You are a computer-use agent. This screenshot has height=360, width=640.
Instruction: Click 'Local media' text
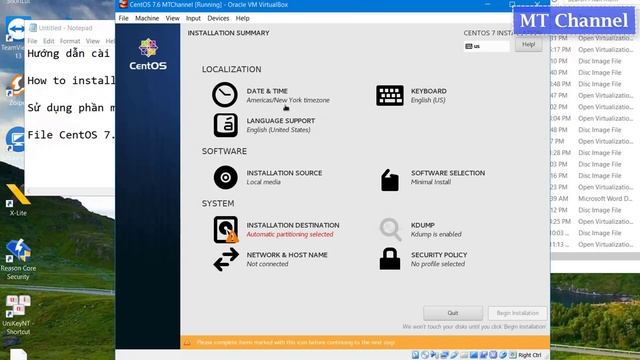(x=263, y=182)
